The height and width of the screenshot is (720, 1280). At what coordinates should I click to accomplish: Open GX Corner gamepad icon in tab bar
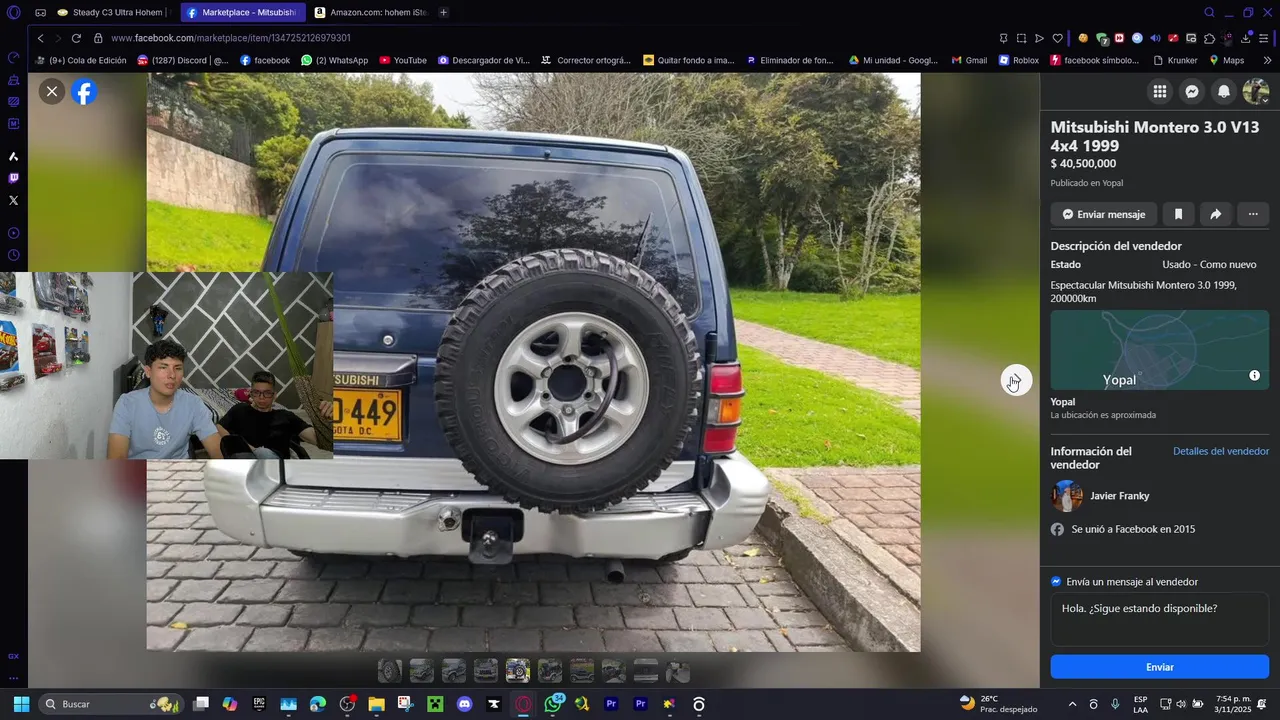pyautogui.click(x=40, y=12)
